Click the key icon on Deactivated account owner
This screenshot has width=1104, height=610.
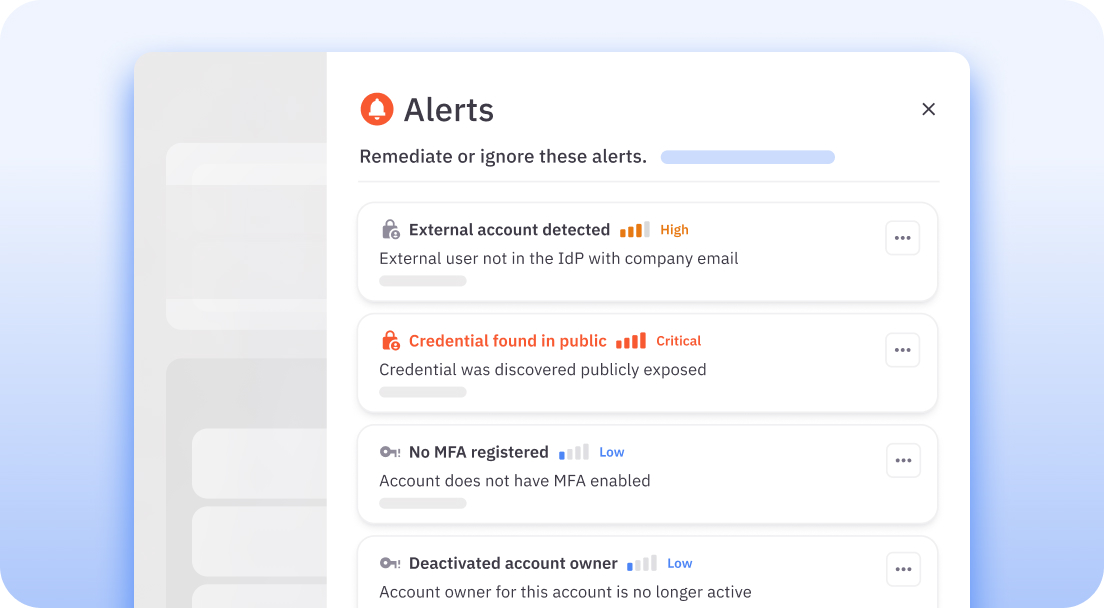click(x=389, y=563)
